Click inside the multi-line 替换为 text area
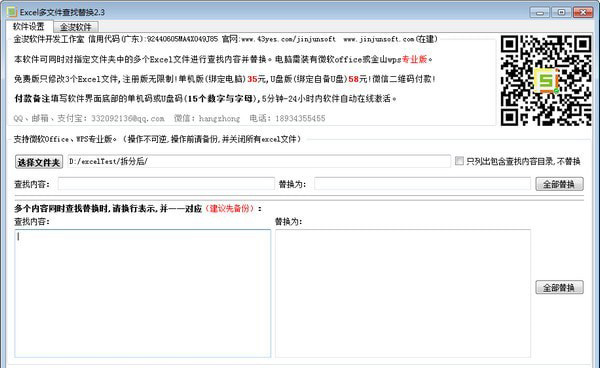 (403, 293)
